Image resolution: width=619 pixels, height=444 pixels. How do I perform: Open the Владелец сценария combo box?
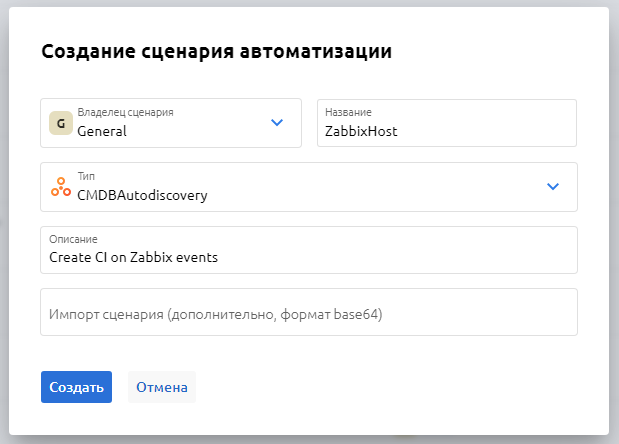coord(171,123)
